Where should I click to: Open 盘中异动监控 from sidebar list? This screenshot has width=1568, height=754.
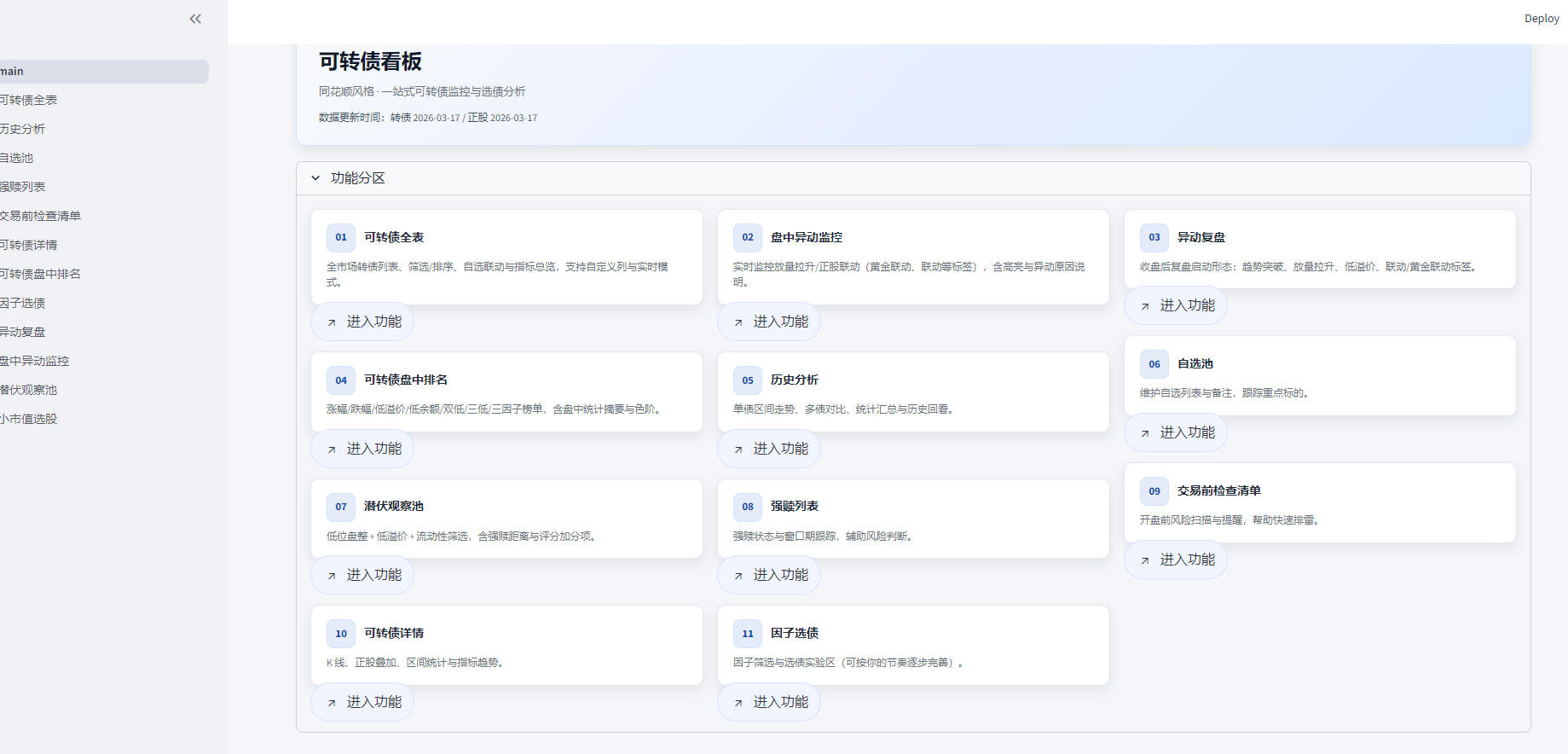tap(35, 362)
